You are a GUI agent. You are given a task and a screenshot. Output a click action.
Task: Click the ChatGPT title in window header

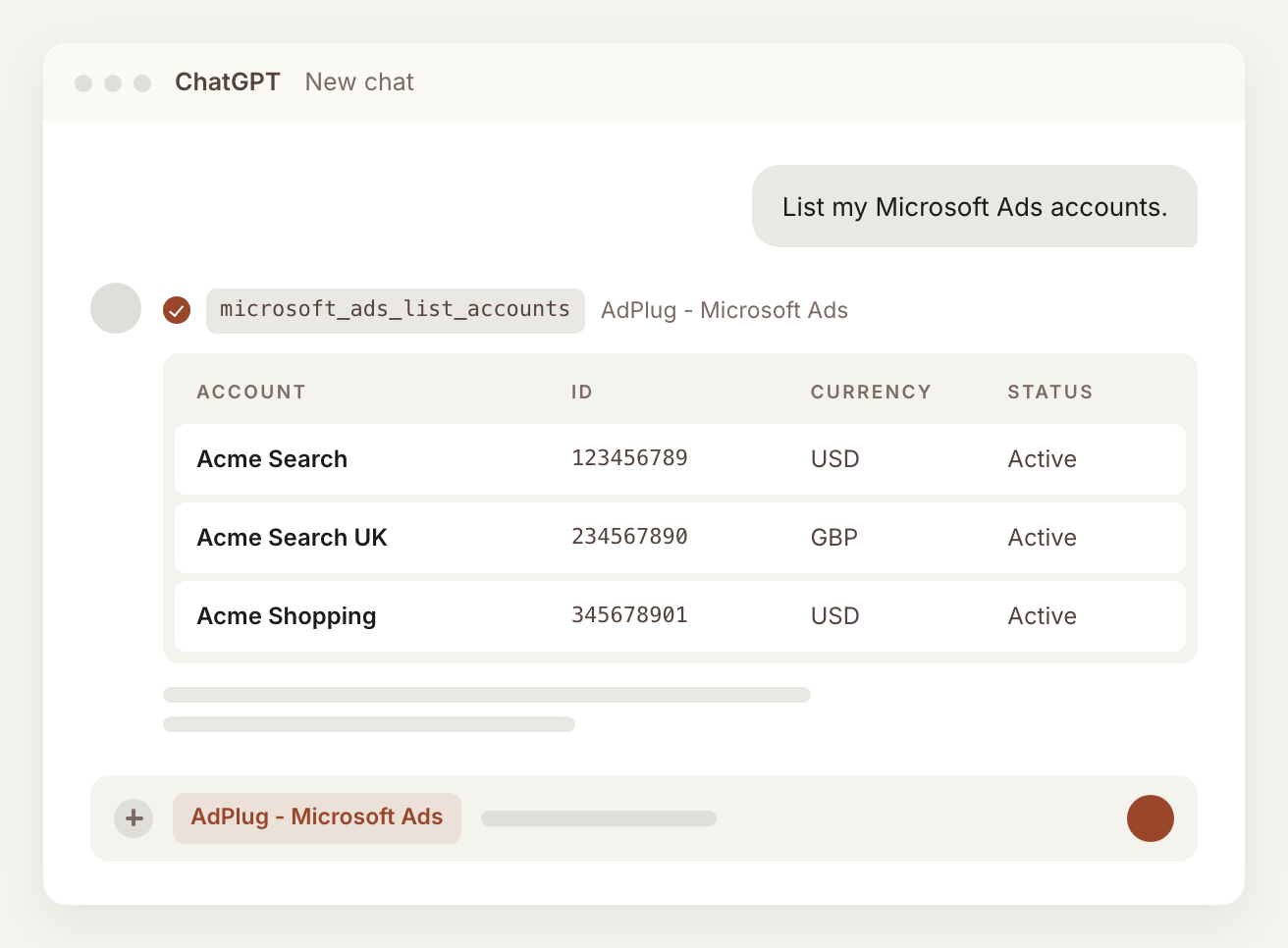(228, 82)
